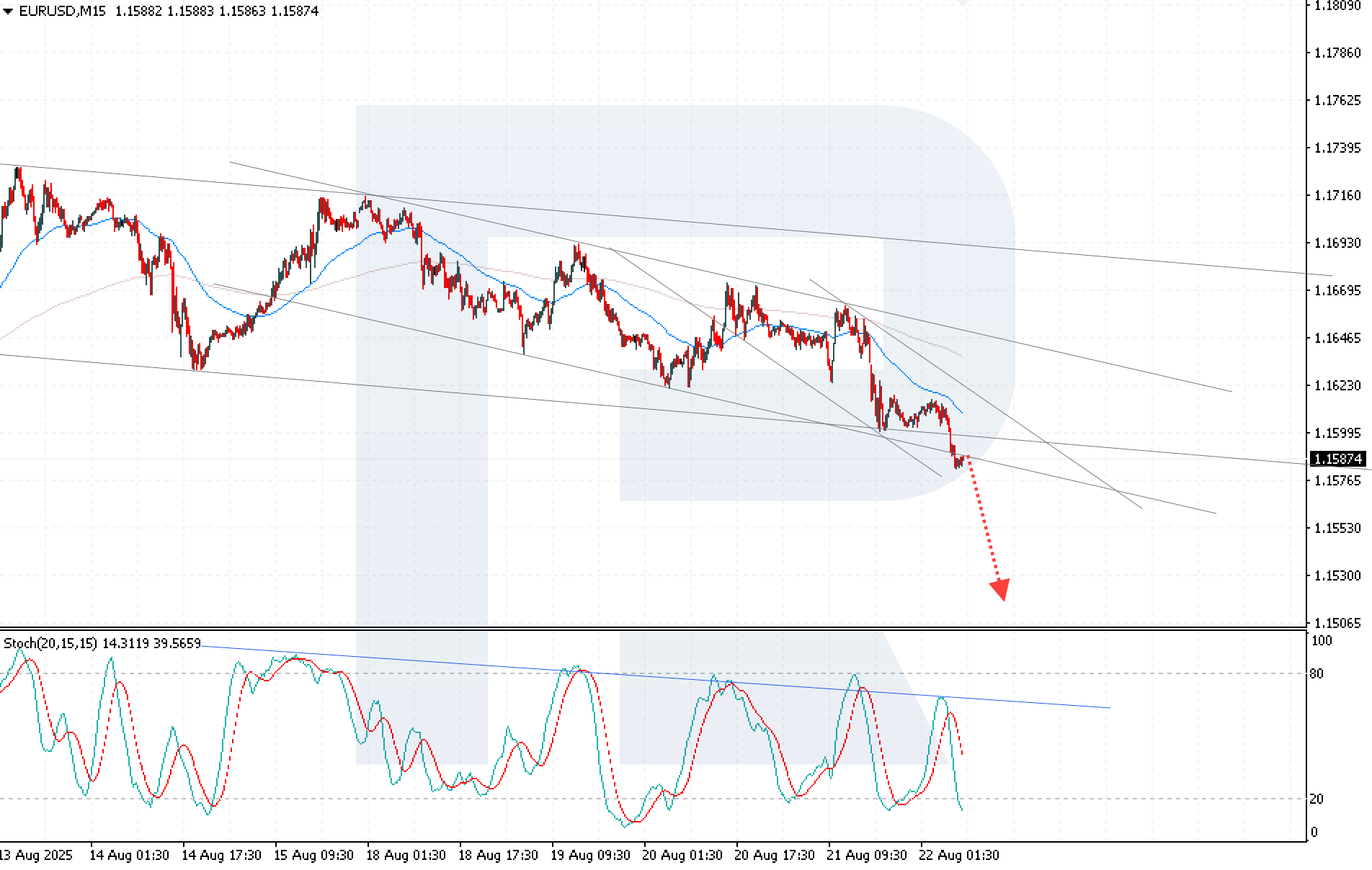
Task: Click the stochastic level 80 label
Action: pos(1317,674)
